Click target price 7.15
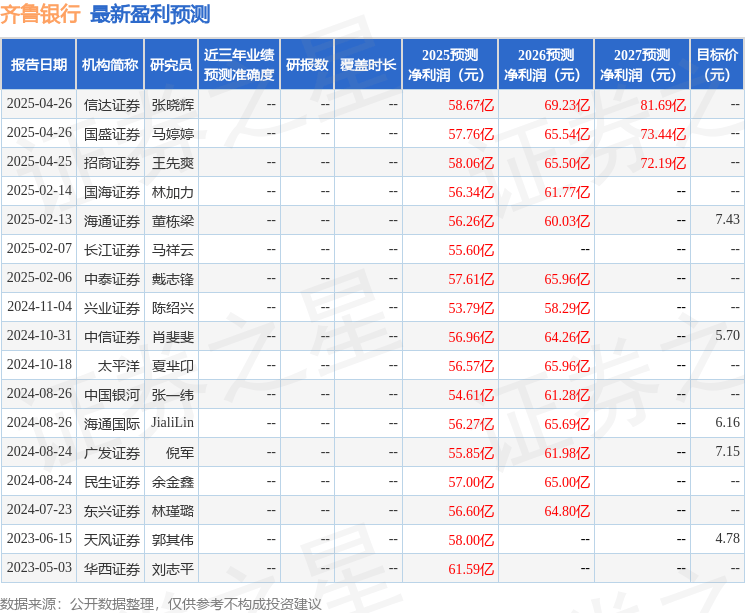 (x=727, y=451)
